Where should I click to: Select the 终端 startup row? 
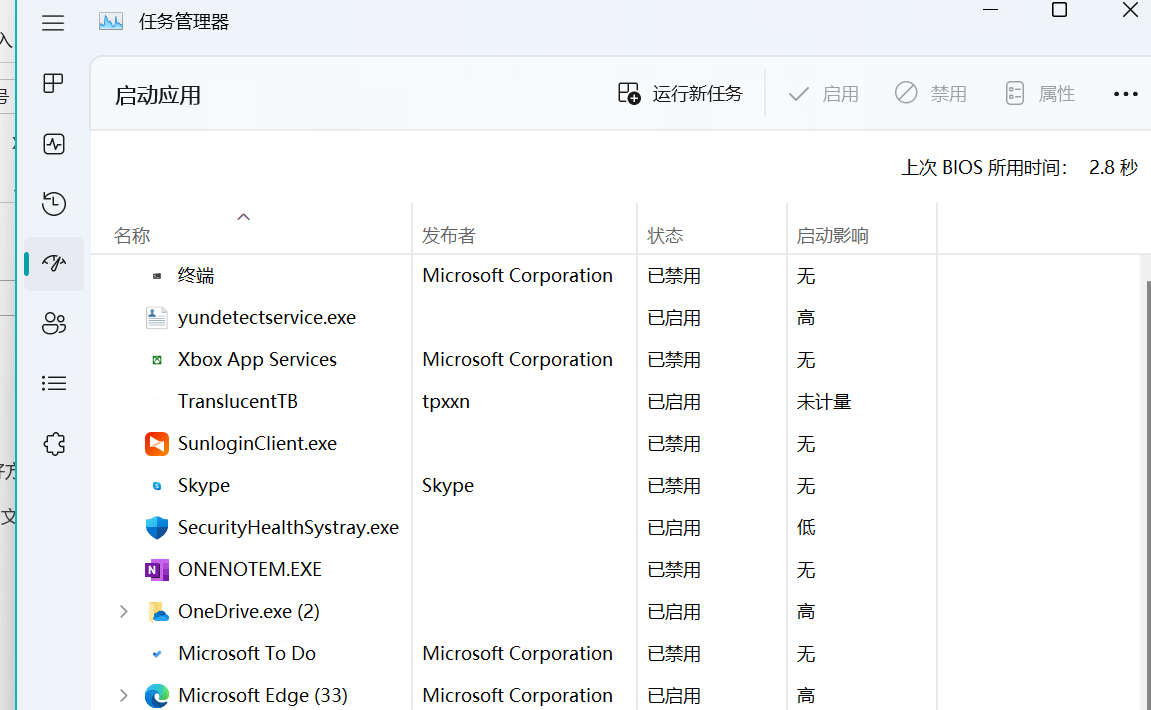point(514,276)
